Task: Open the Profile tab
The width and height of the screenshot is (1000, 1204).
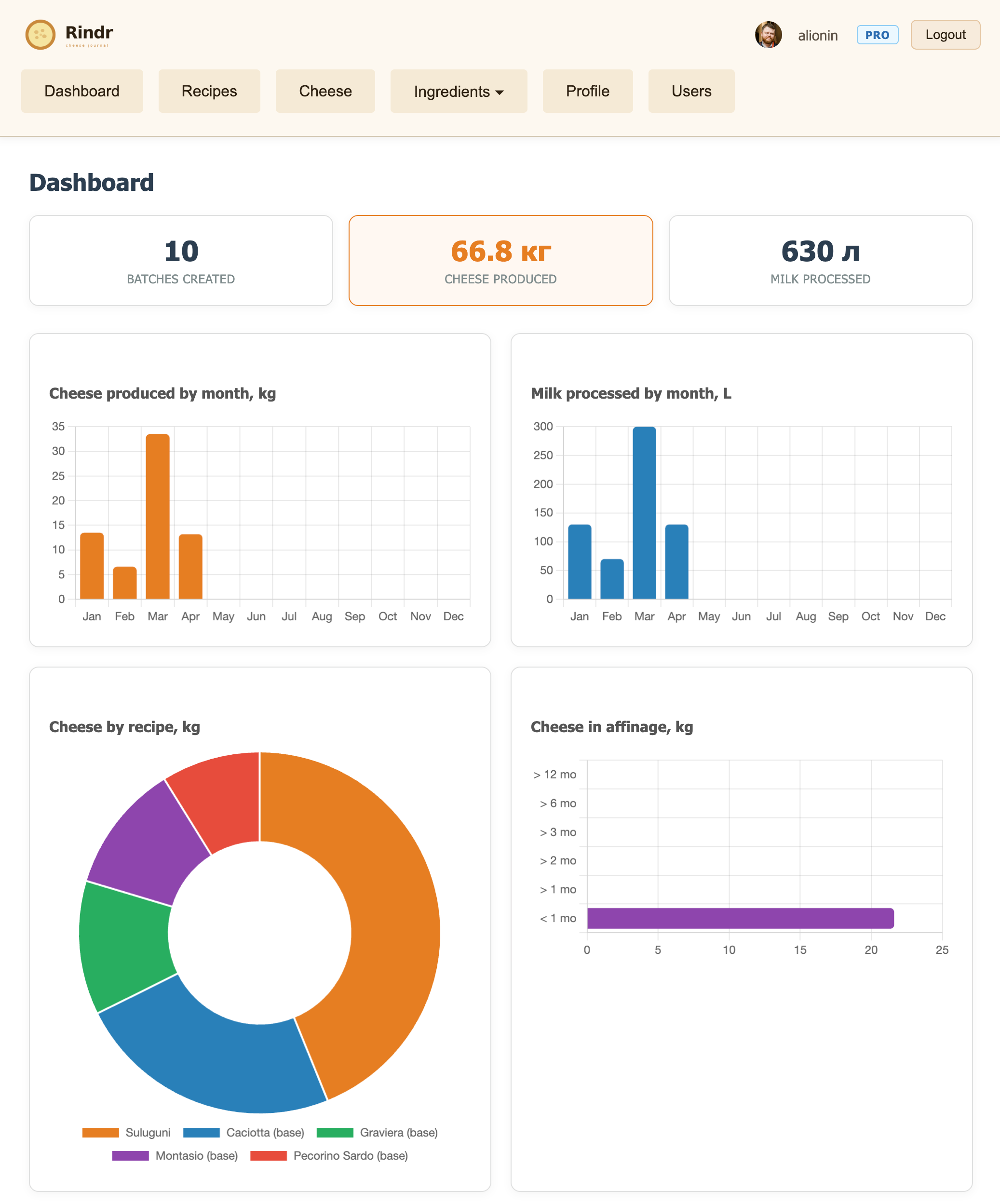Action: pos(587,91)
